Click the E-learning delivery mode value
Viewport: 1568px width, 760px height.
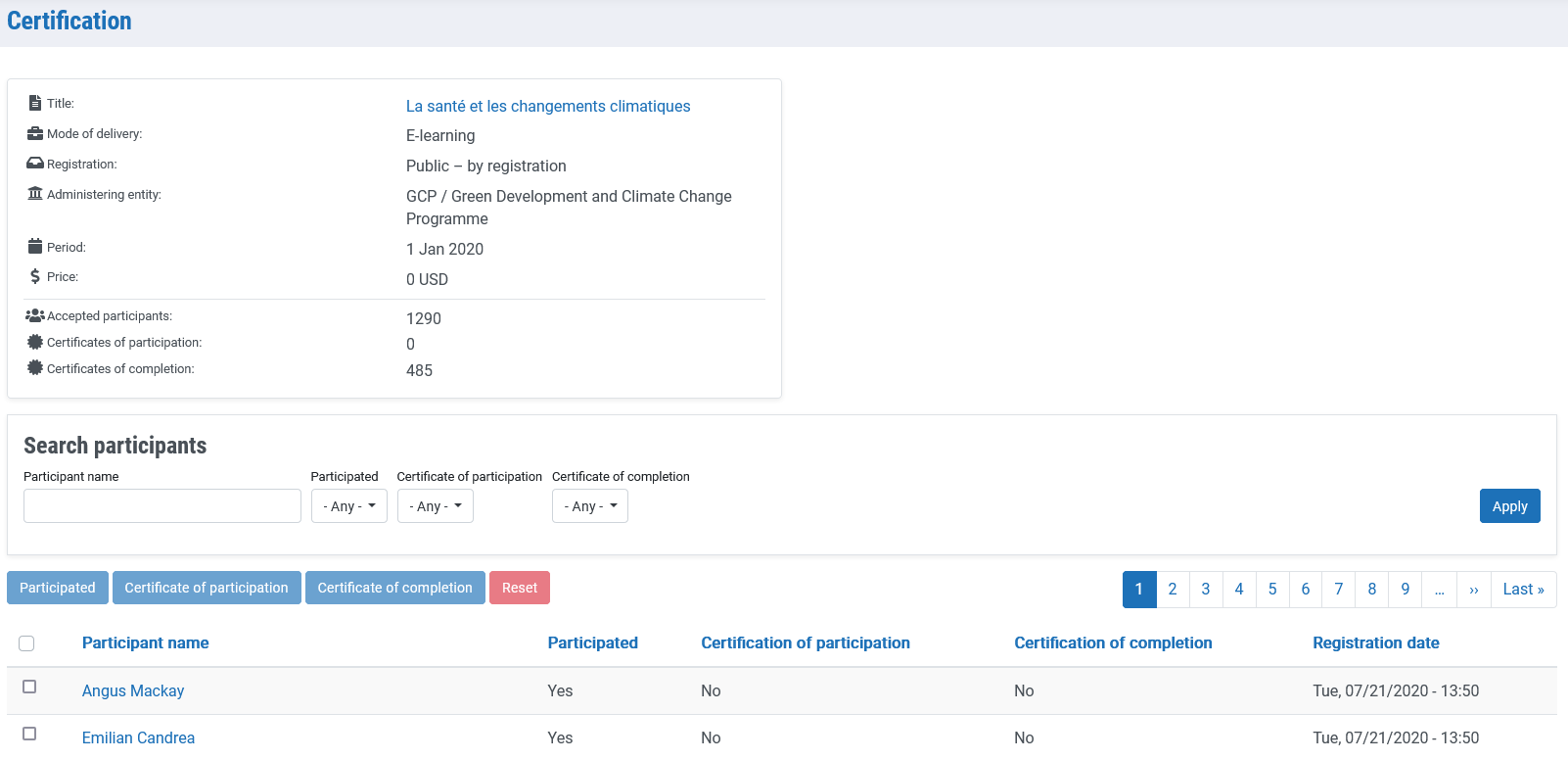440,135
